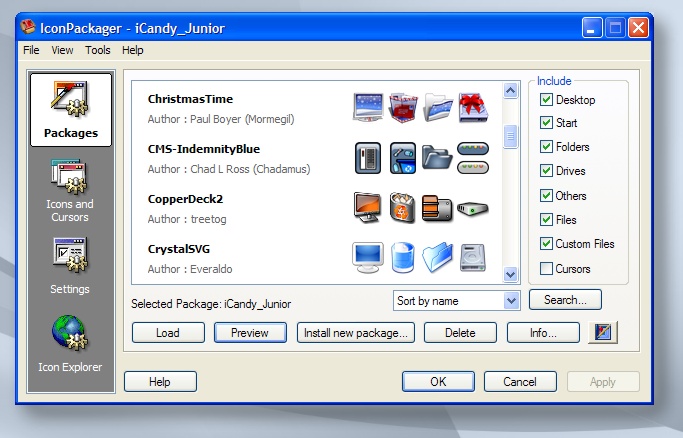Open the Icons and Cursors section
This screenshot has width=683, height=438.
point(70,191)
